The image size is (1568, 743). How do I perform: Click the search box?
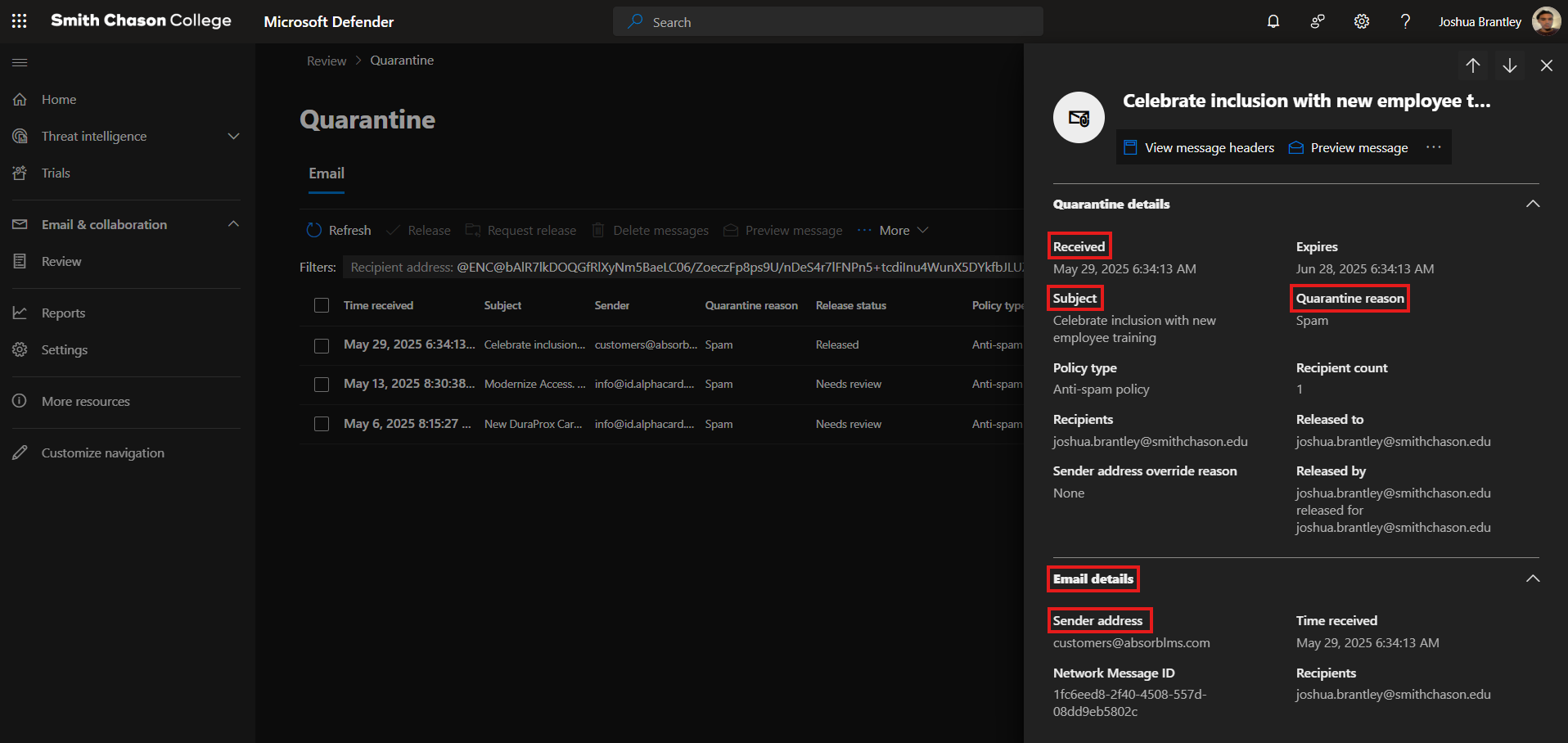[828, 21]
